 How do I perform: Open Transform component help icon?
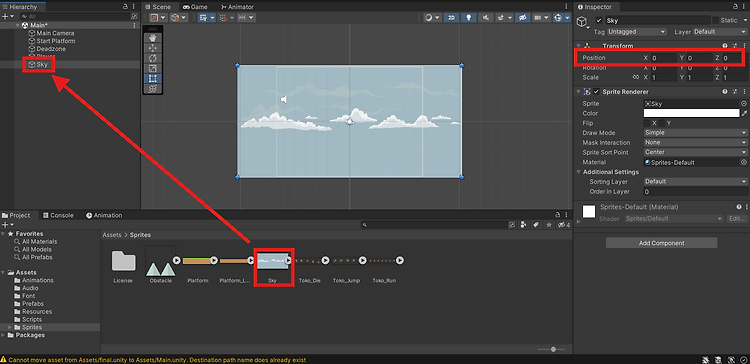tap(725, 46)
